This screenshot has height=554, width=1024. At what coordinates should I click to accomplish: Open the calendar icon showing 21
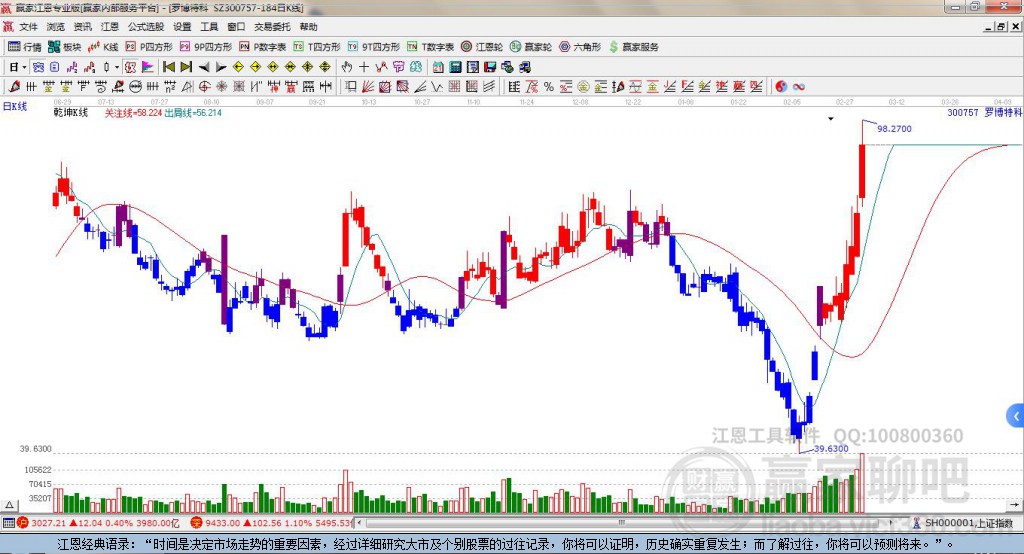(438, 67)
